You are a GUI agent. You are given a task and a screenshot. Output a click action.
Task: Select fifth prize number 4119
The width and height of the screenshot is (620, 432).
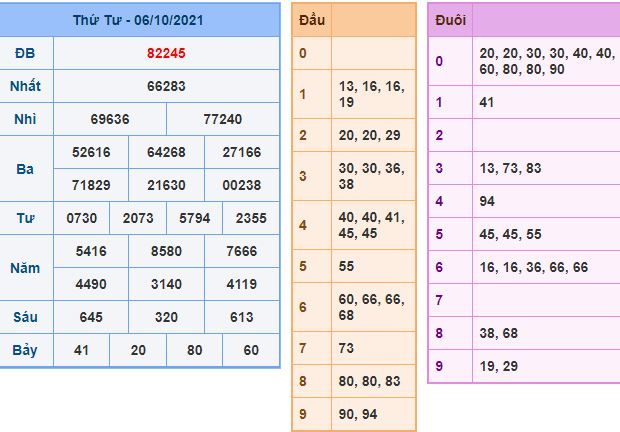[241, 283]
